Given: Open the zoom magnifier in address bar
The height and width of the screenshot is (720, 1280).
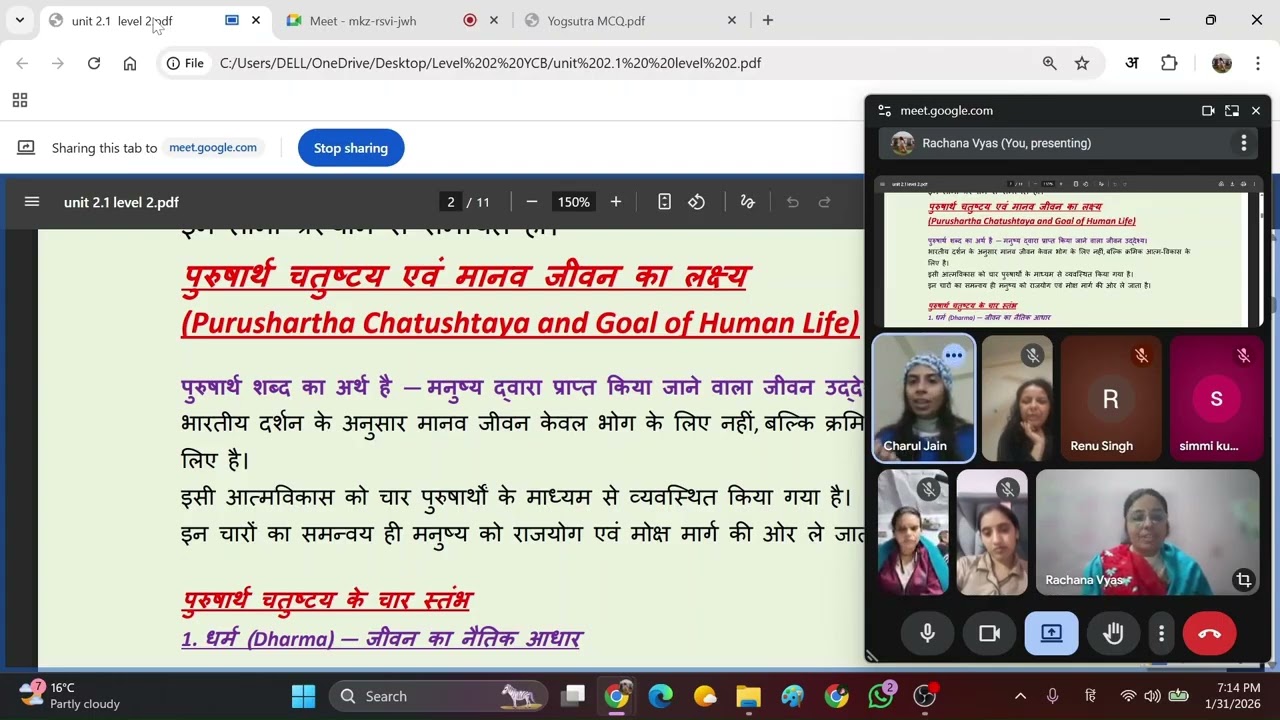Looking at the screenshot, I should pyautogui.click(x=1050, y=63).
